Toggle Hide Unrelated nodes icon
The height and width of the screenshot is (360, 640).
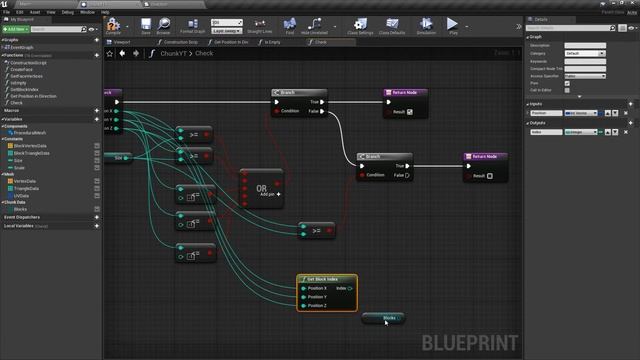[x=314, y=26]
